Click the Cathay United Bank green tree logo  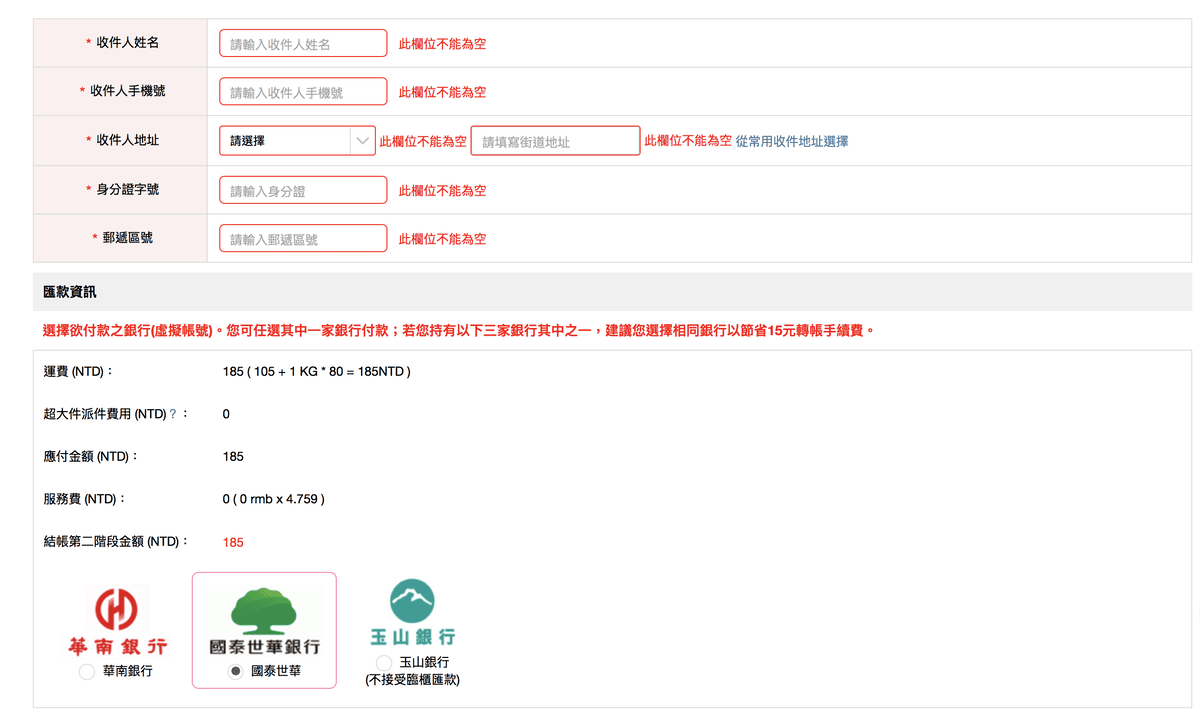pyautogui.click(x=265, y=620)
